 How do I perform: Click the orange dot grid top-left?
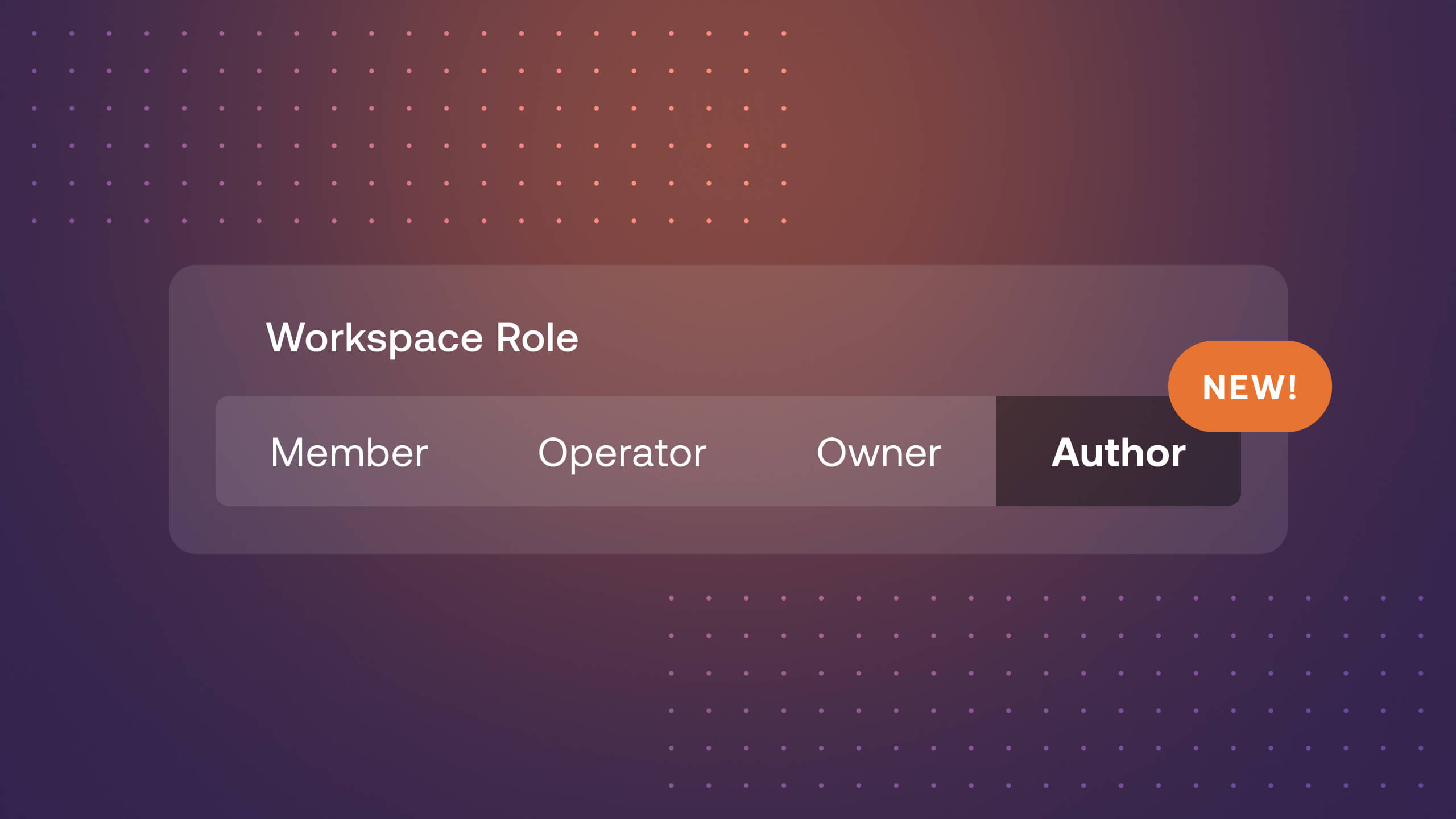click(408, 126)
